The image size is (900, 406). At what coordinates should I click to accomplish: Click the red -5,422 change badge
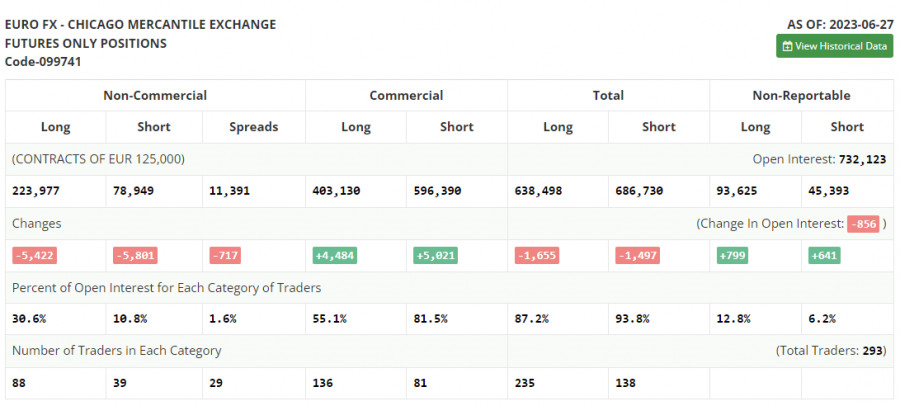pyautogui.click(x=34, y=256)
